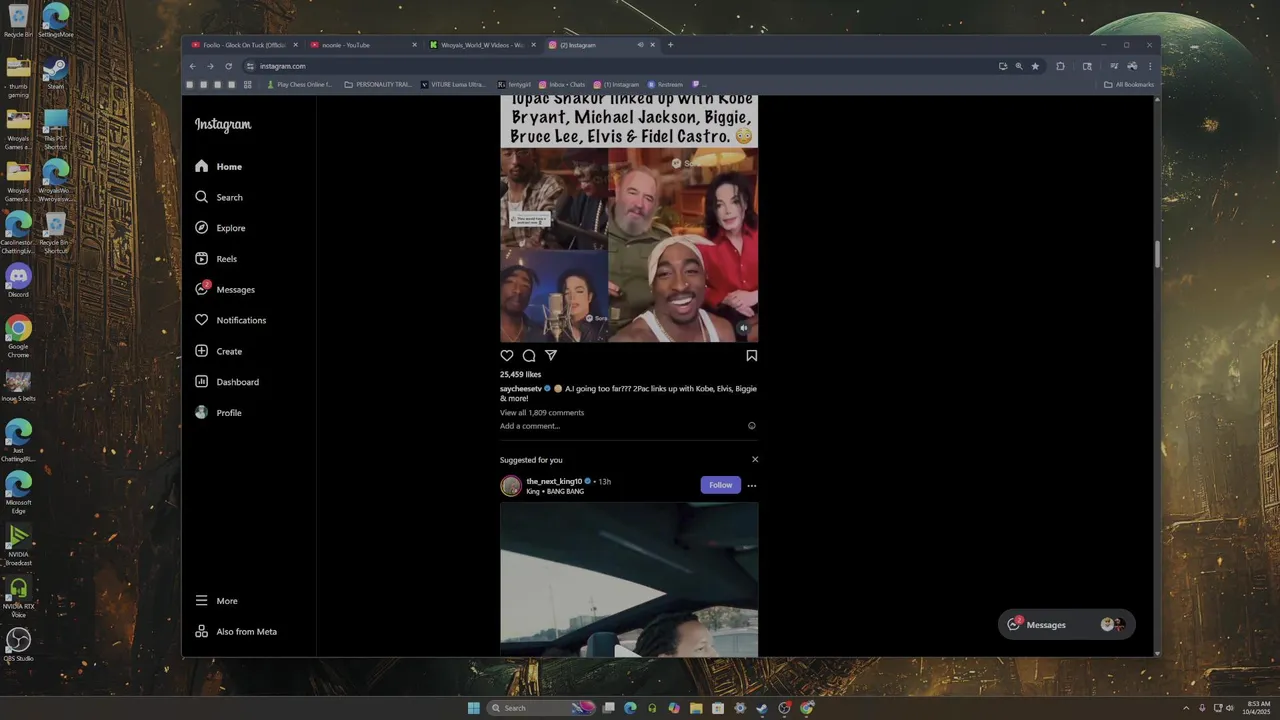Open the VITURE Luma Ultra bookmark
Screen dimensions: 1280x720
coord(453,84)
